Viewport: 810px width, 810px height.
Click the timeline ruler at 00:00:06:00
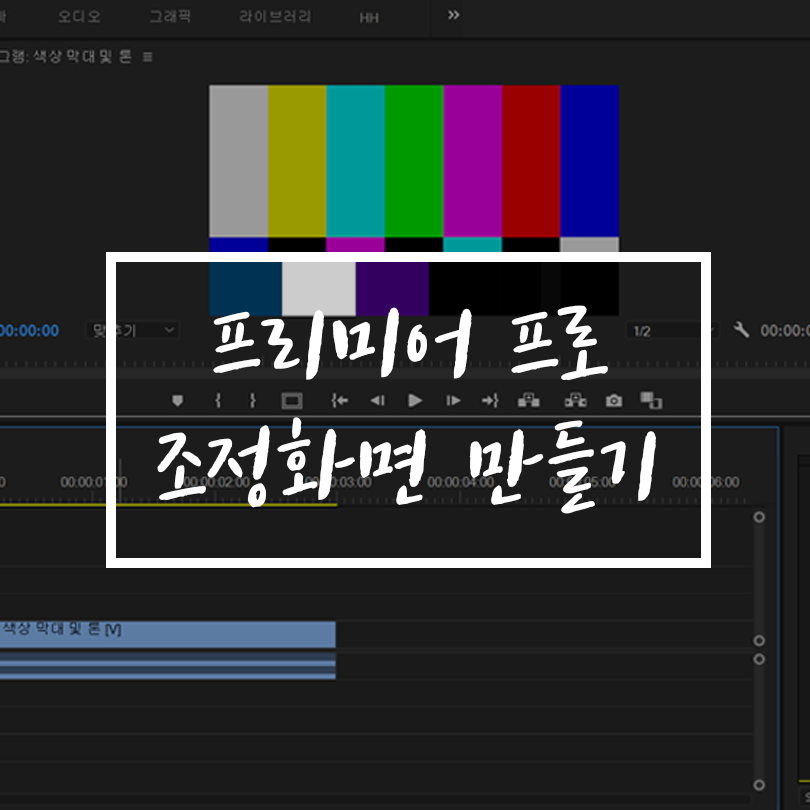(x=706, y=482)
